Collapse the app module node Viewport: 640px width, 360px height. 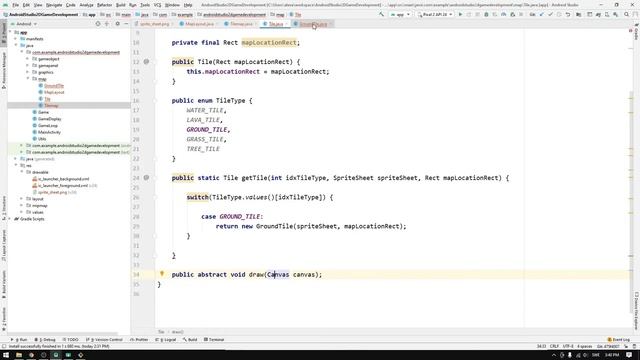click(11, 32)
